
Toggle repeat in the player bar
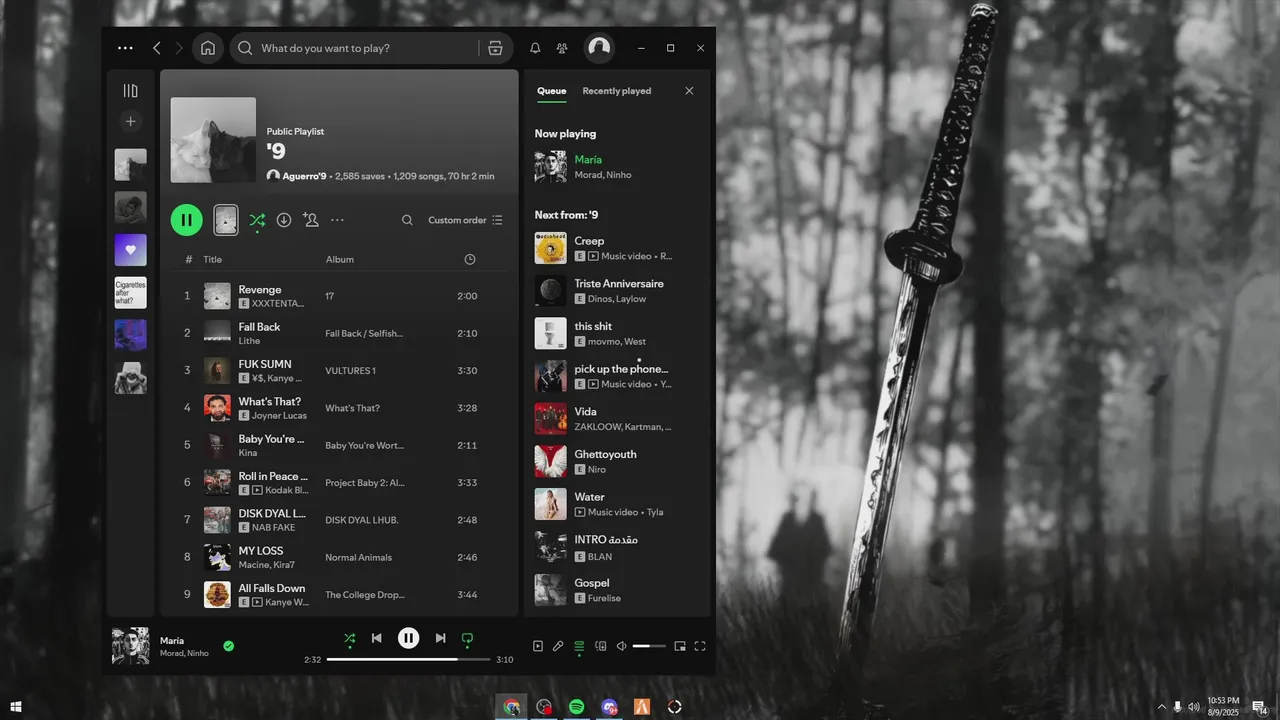tap(467, 638)
